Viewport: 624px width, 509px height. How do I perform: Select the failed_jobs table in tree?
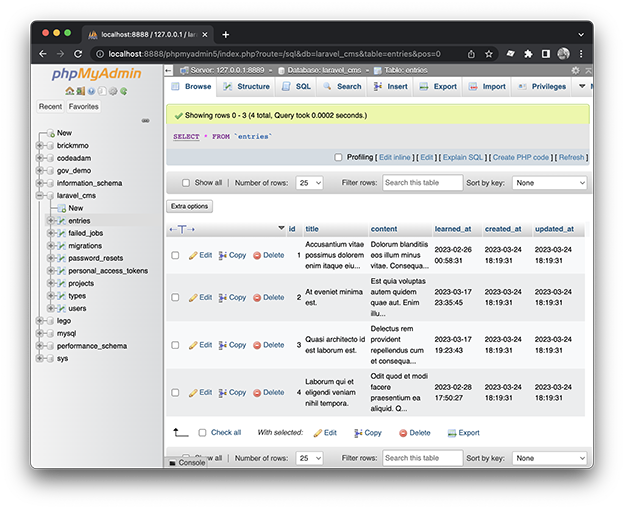(x=86, y=233)
